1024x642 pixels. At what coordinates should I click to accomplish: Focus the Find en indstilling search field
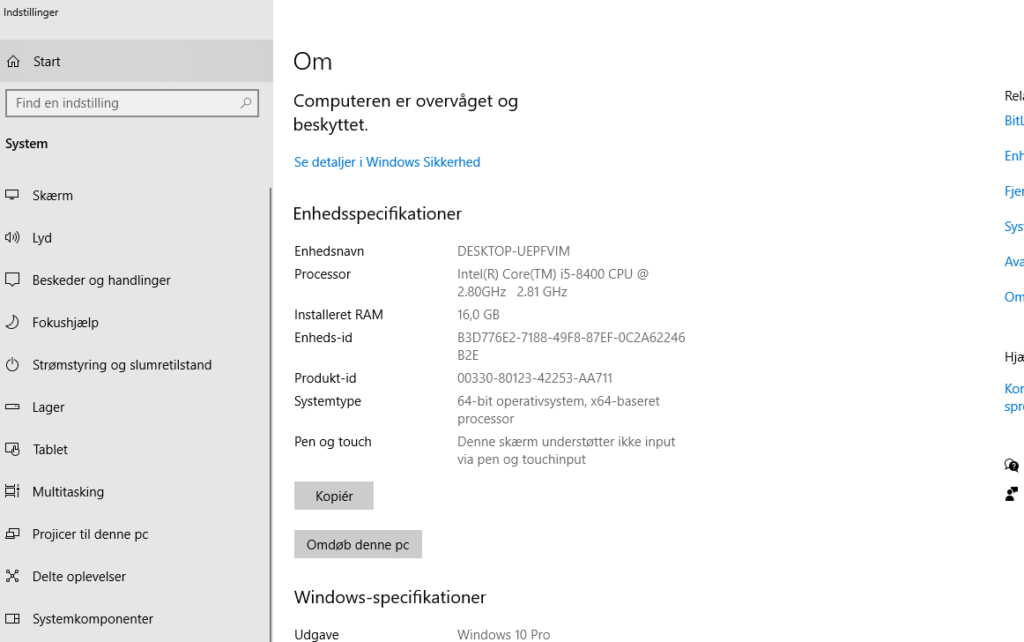[x=120, y=103]
